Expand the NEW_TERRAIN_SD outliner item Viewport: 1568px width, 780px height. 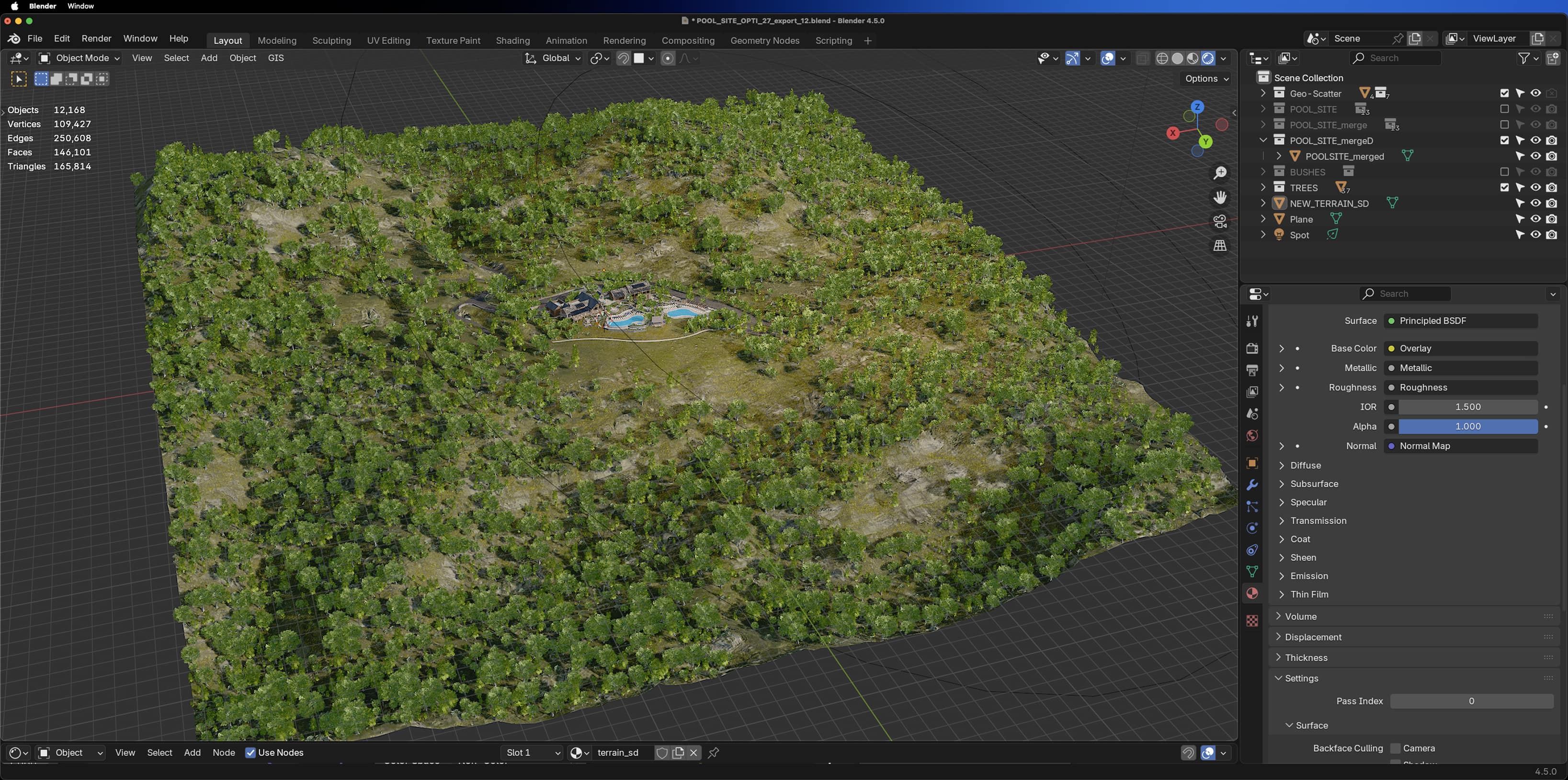click(x=1263, y=203)
